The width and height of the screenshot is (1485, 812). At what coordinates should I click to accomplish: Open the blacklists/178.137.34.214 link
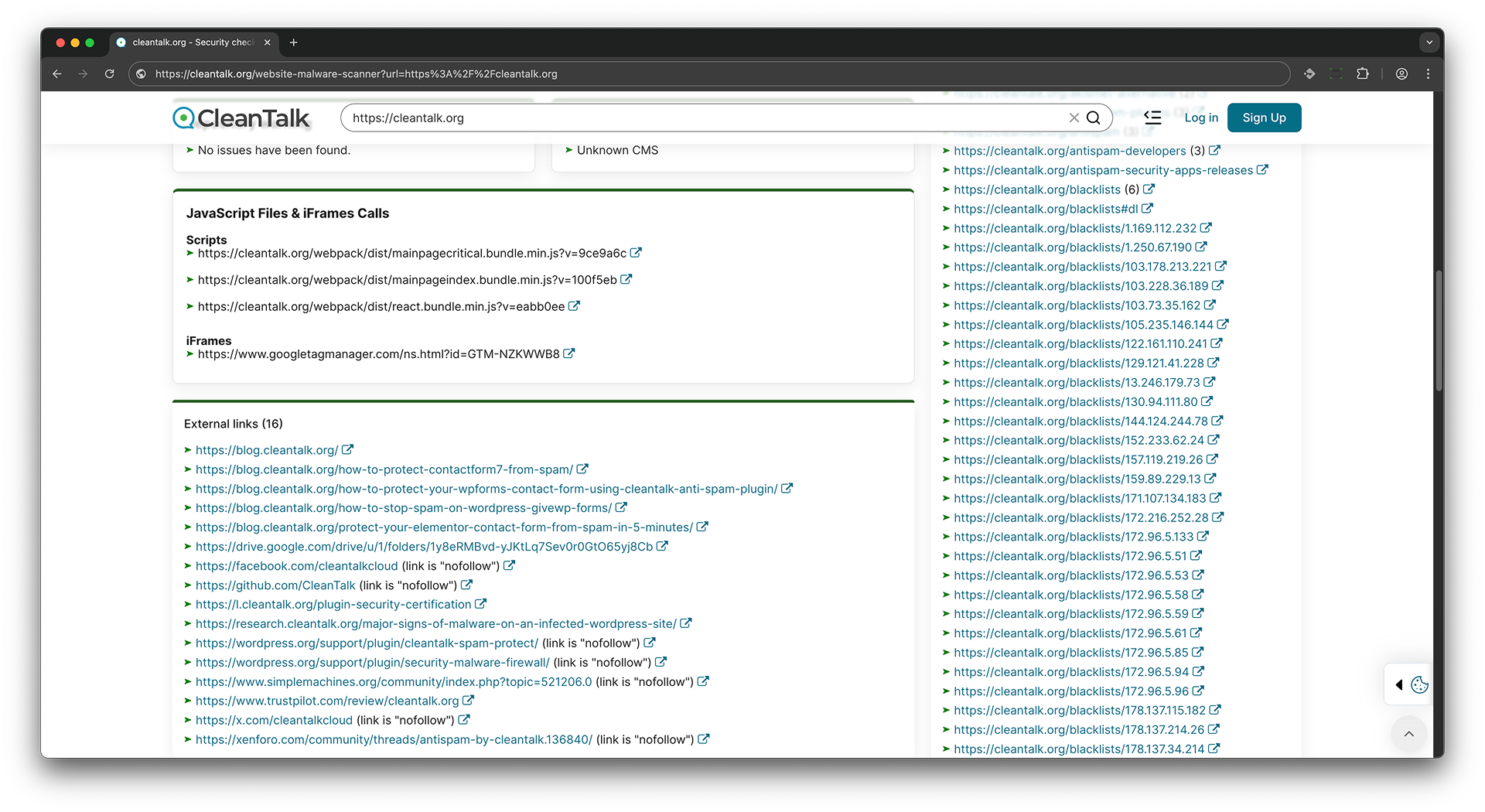1079,749
